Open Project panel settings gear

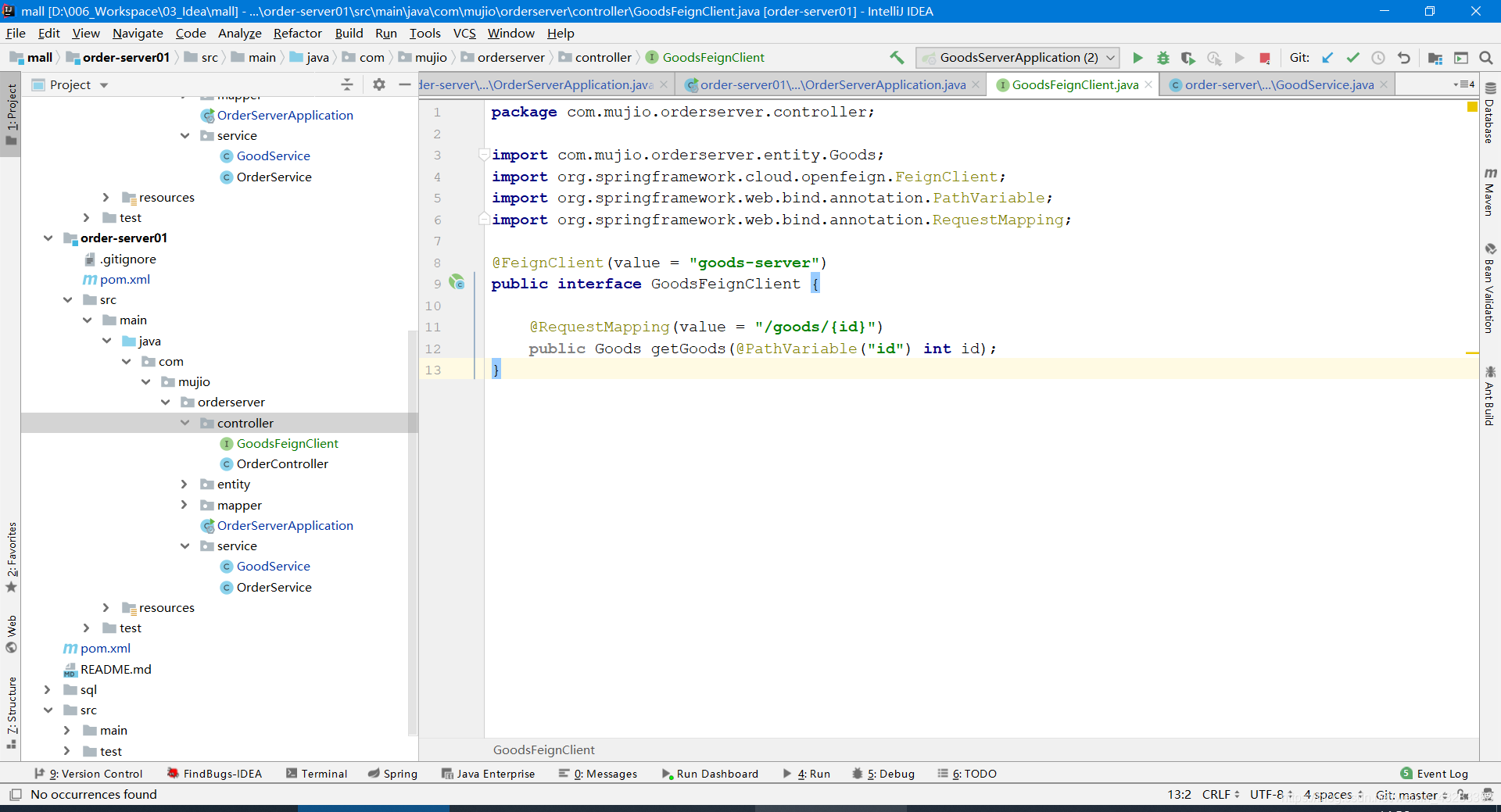(x=379, y=84)
